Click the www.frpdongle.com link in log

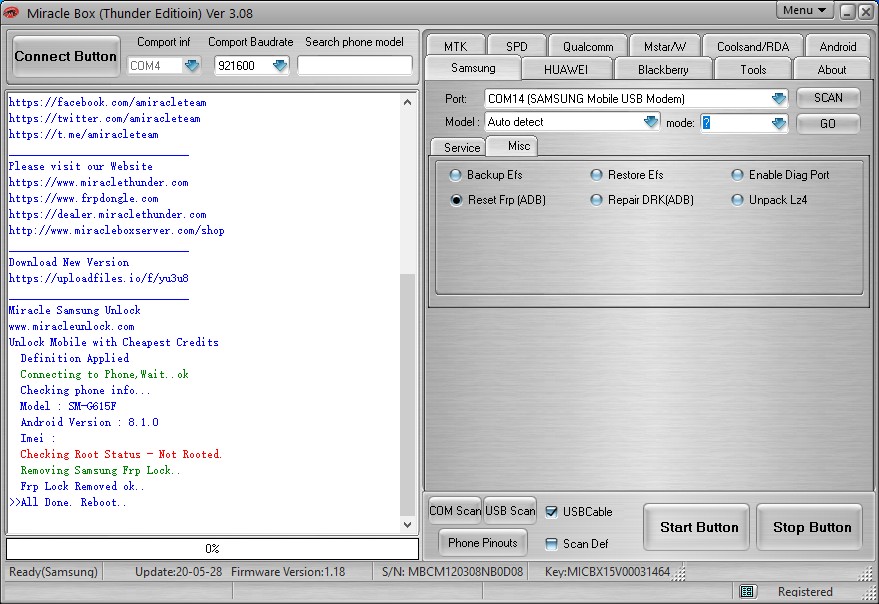coord(84,199)
